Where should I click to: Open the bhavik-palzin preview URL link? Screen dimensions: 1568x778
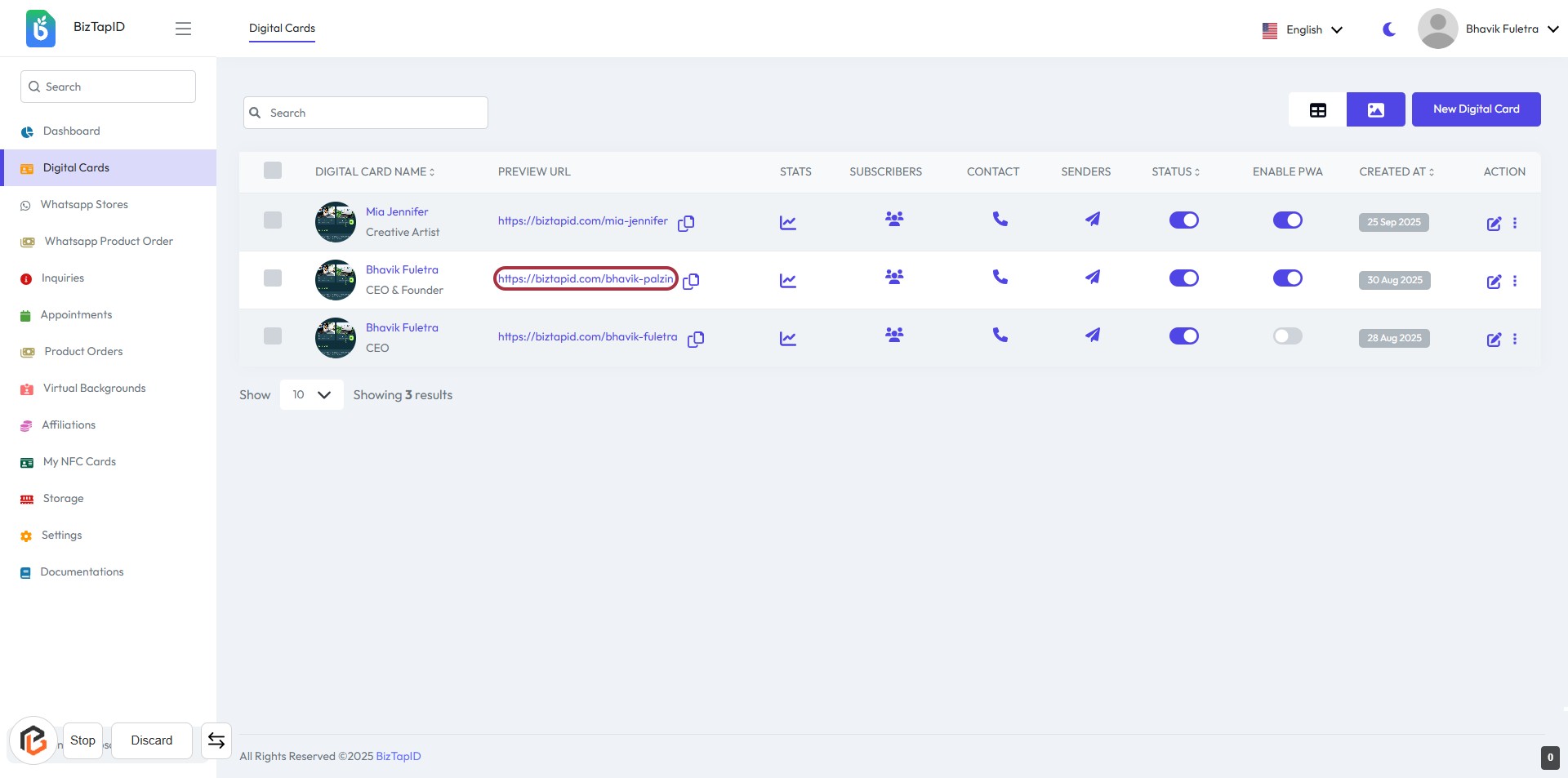585,279
